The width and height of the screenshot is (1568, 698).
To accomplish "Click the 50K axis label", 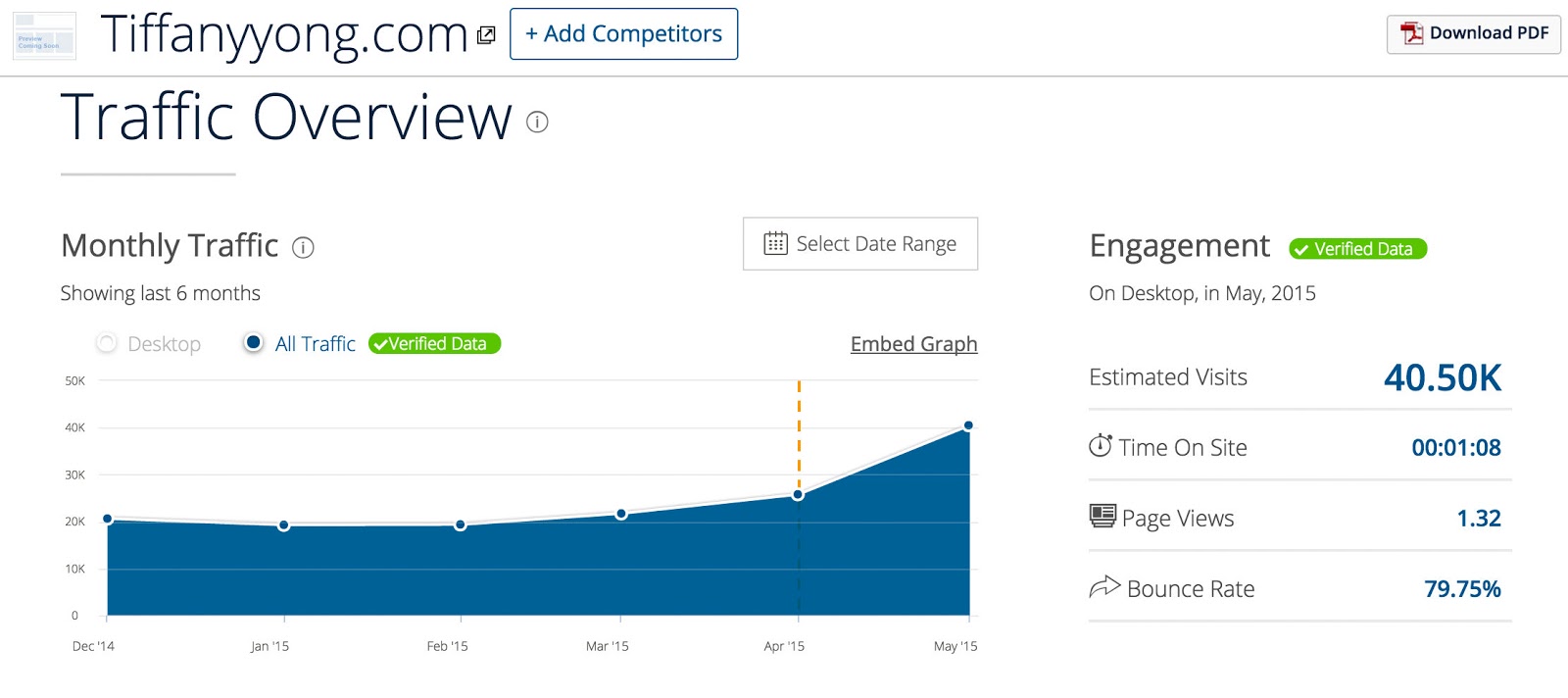I will click(75, 380).
